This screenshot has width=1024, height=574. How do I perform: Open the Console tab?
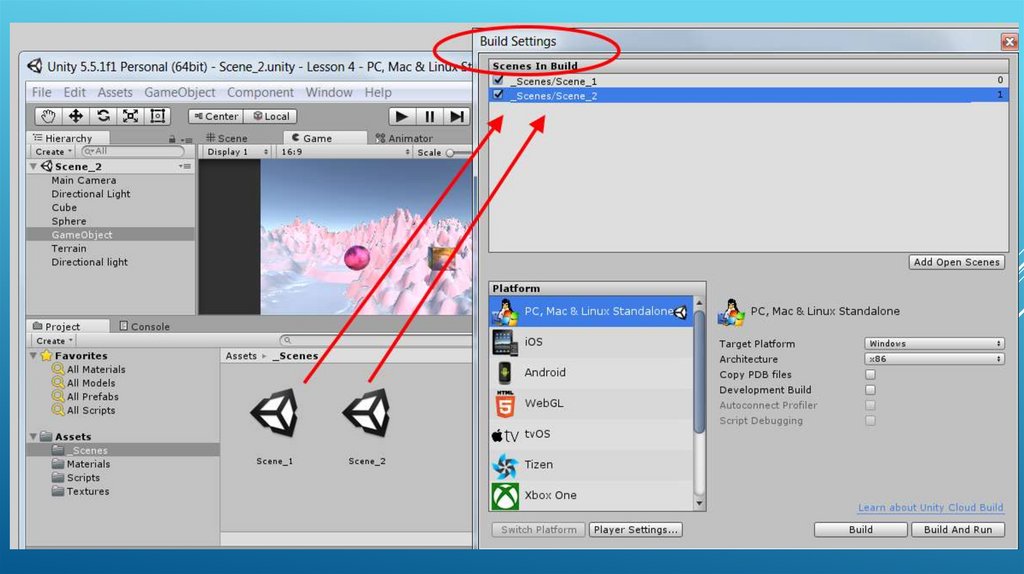click(144, 326)
